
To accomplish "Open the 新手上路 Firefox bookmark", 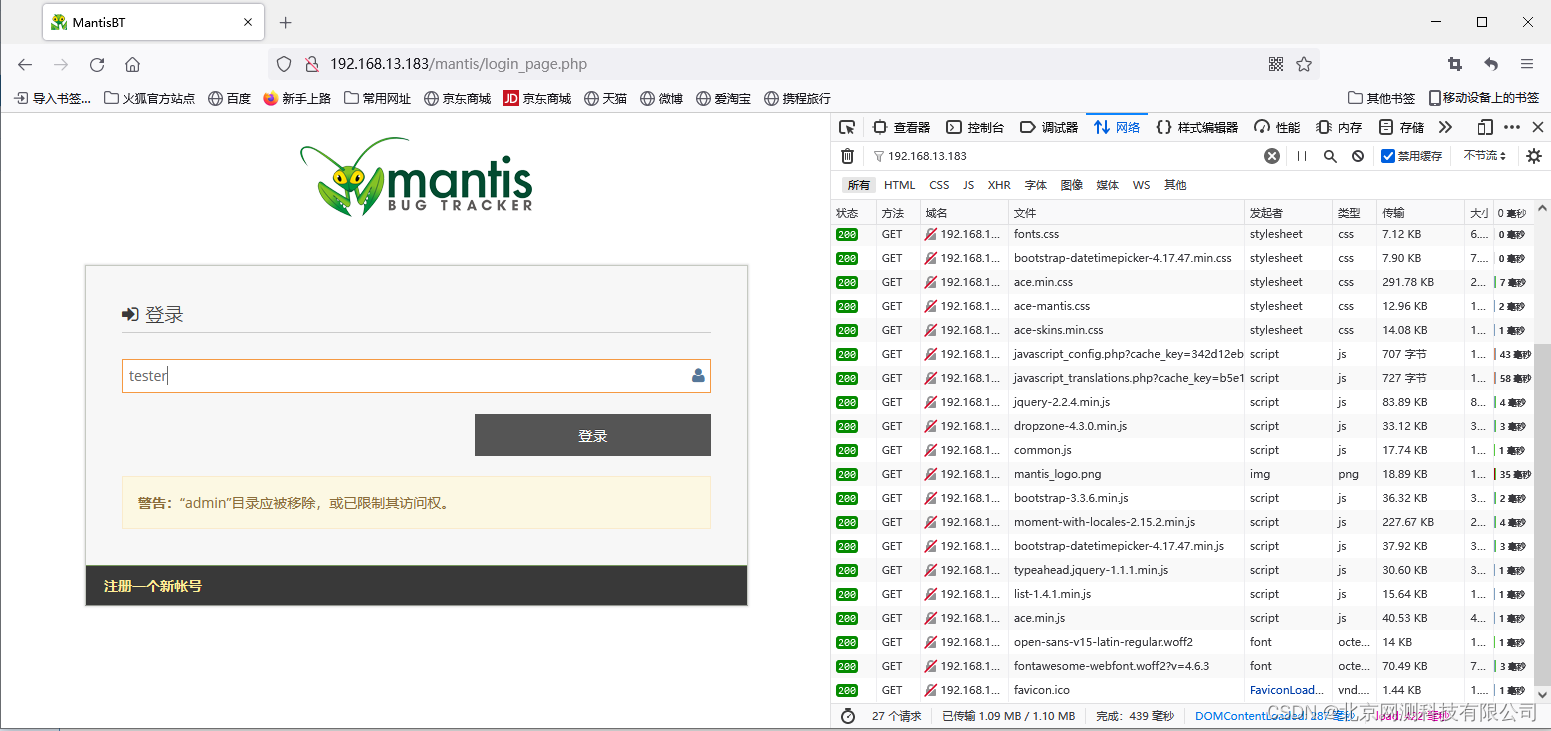I will tap(297, 98).
